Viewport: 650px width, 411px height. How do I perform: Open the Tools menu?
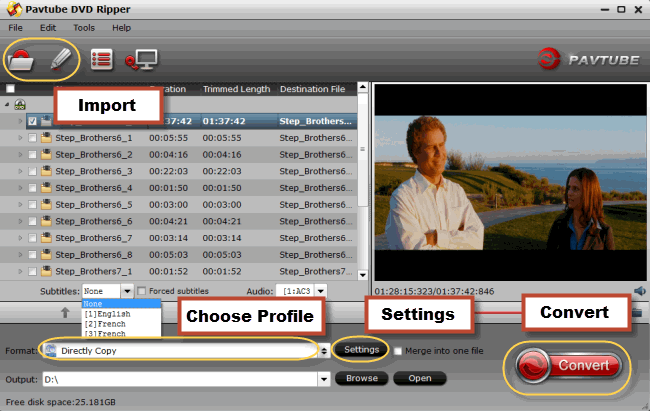(84, 28)
